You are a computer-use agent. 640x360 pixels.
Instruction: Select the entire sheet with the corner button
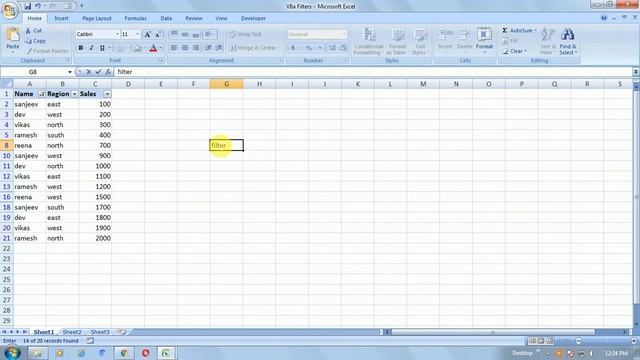click(x=6, y=84)
